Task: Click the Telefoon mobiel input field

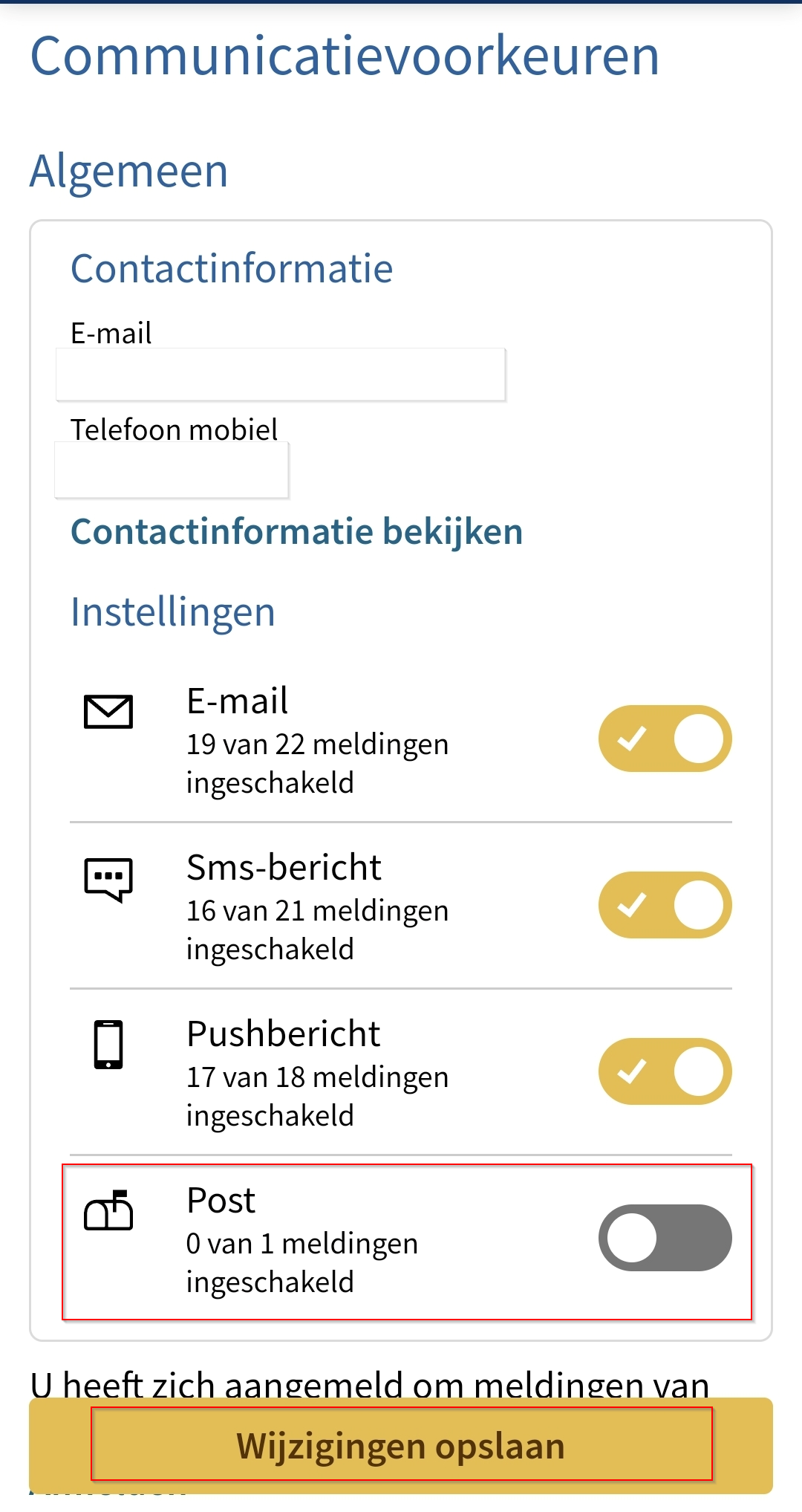Action: pyautogui.click(x=172, y=470)
